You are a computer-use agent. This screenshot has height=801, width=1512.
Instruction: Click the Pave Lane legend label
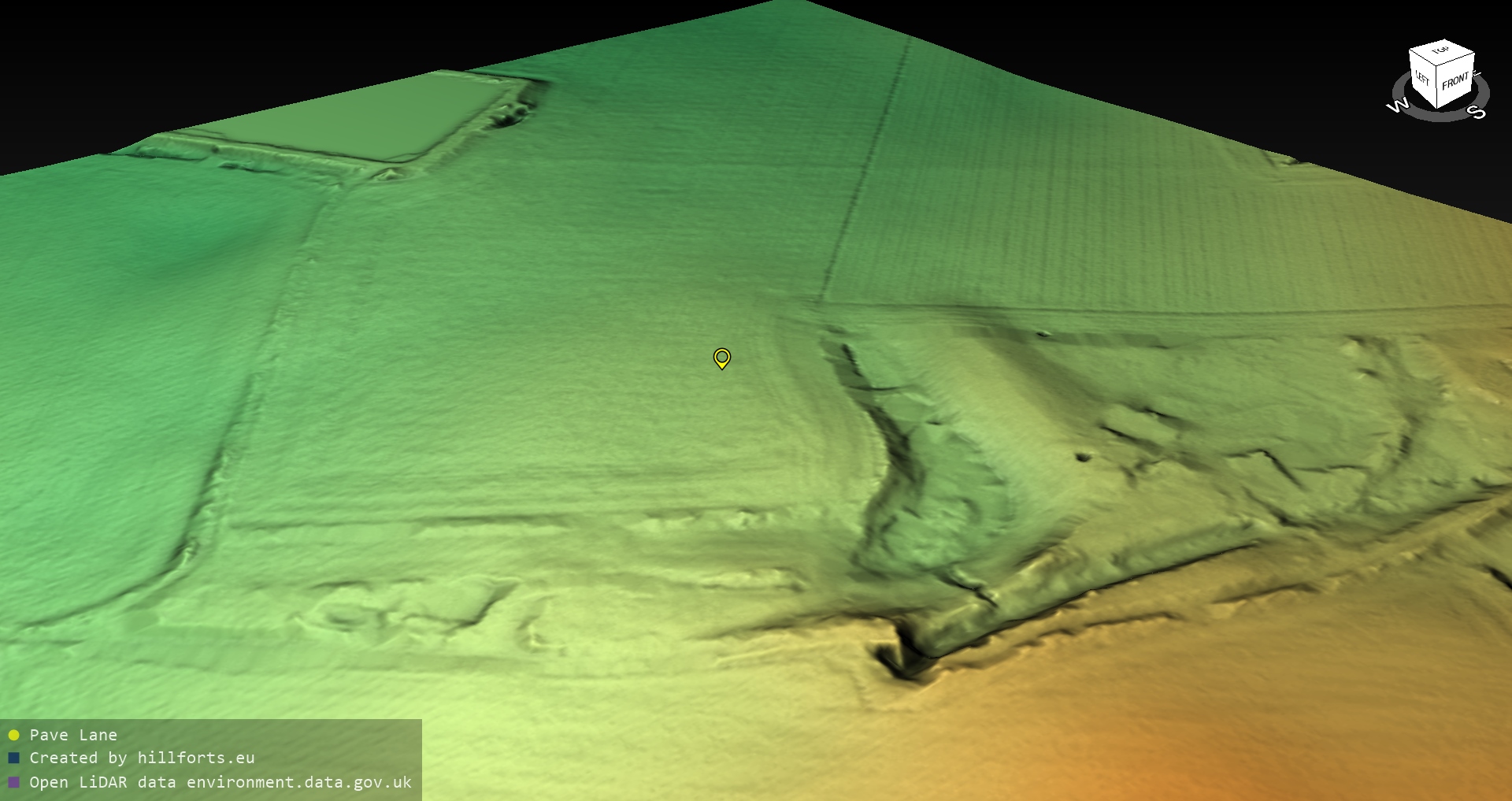point(73,735)
